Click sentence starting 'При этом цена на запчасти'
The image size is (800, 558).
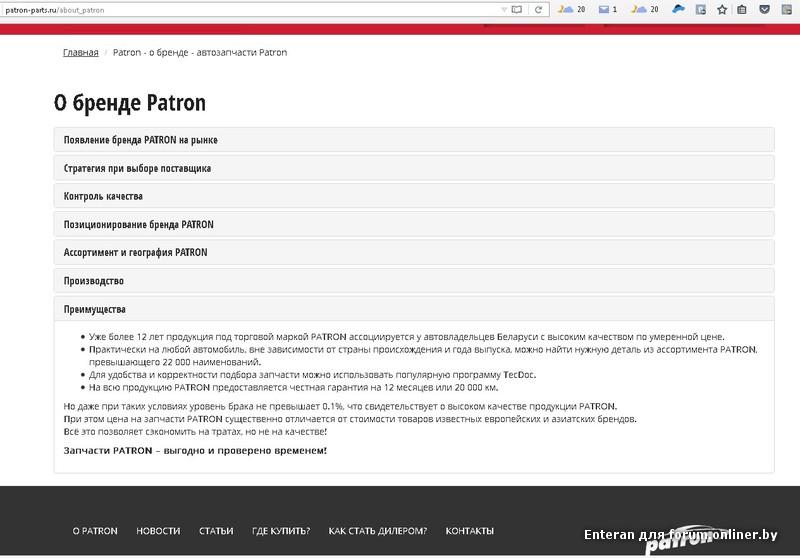pyautogui.click(x=350, y=419)
